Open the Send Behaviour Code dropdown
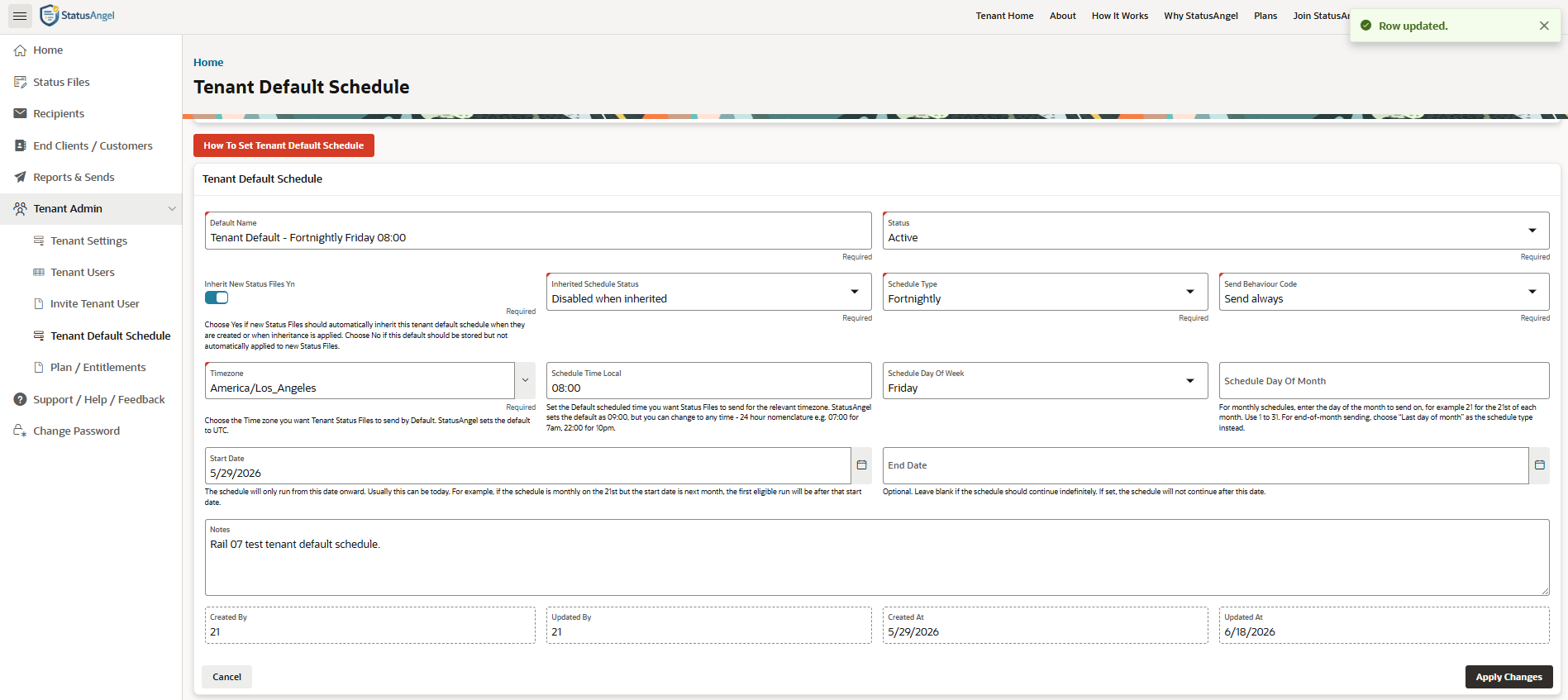The height and width of the screenshot is (700, 1568). [1384, 292]
